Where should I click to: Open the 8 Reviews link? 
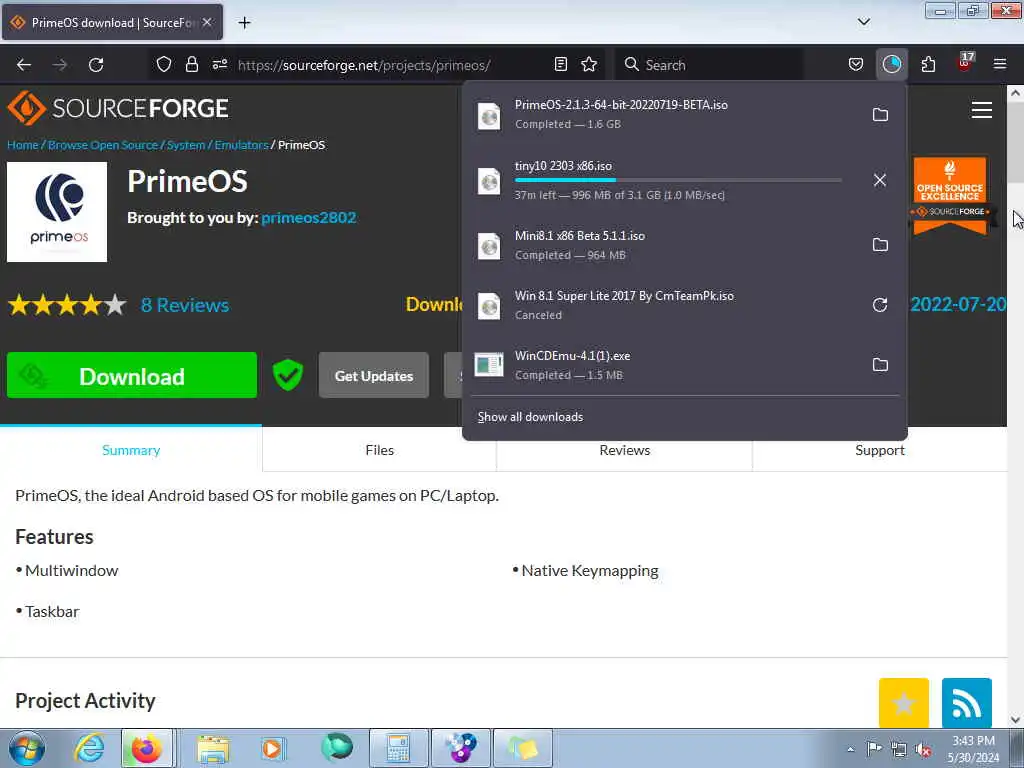185,305
